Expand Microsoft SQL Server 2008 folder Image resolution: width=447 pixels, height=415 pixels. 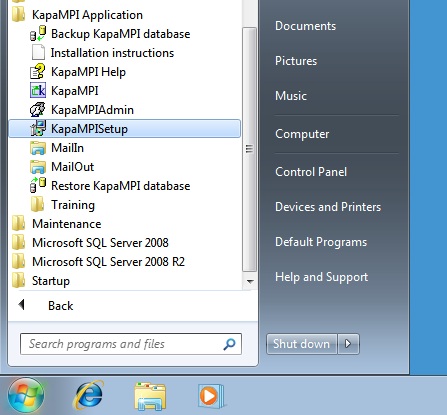(100, 243)
